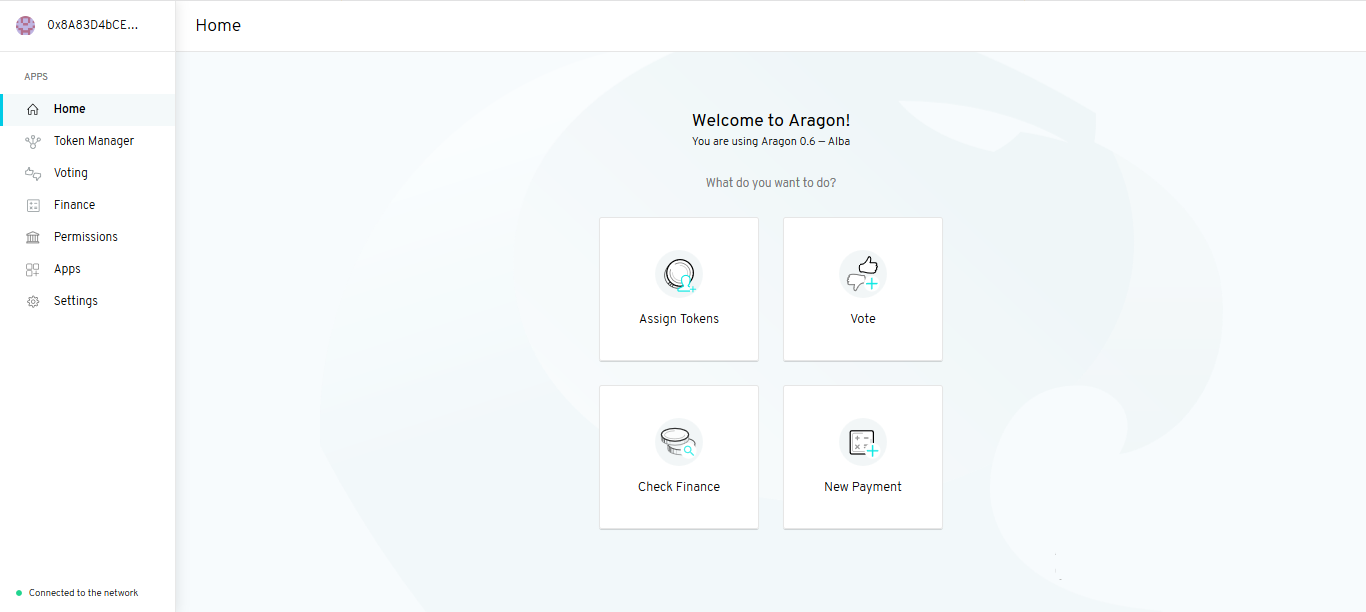Click the Home page title in header

click(218, 25)
